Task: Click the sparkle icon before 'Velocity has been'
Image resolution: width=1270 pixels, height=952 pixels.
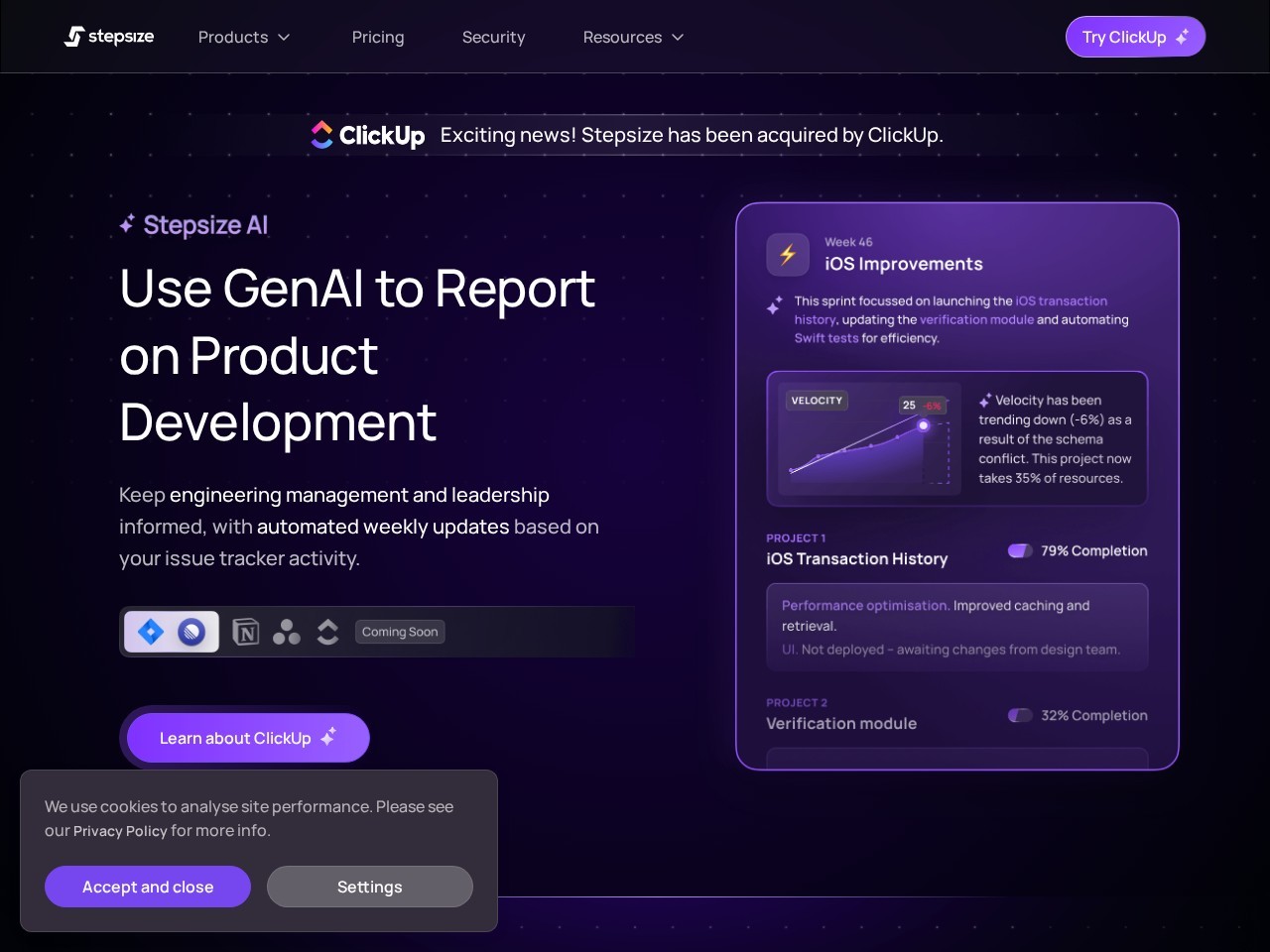Action: (x=985, y=401)
